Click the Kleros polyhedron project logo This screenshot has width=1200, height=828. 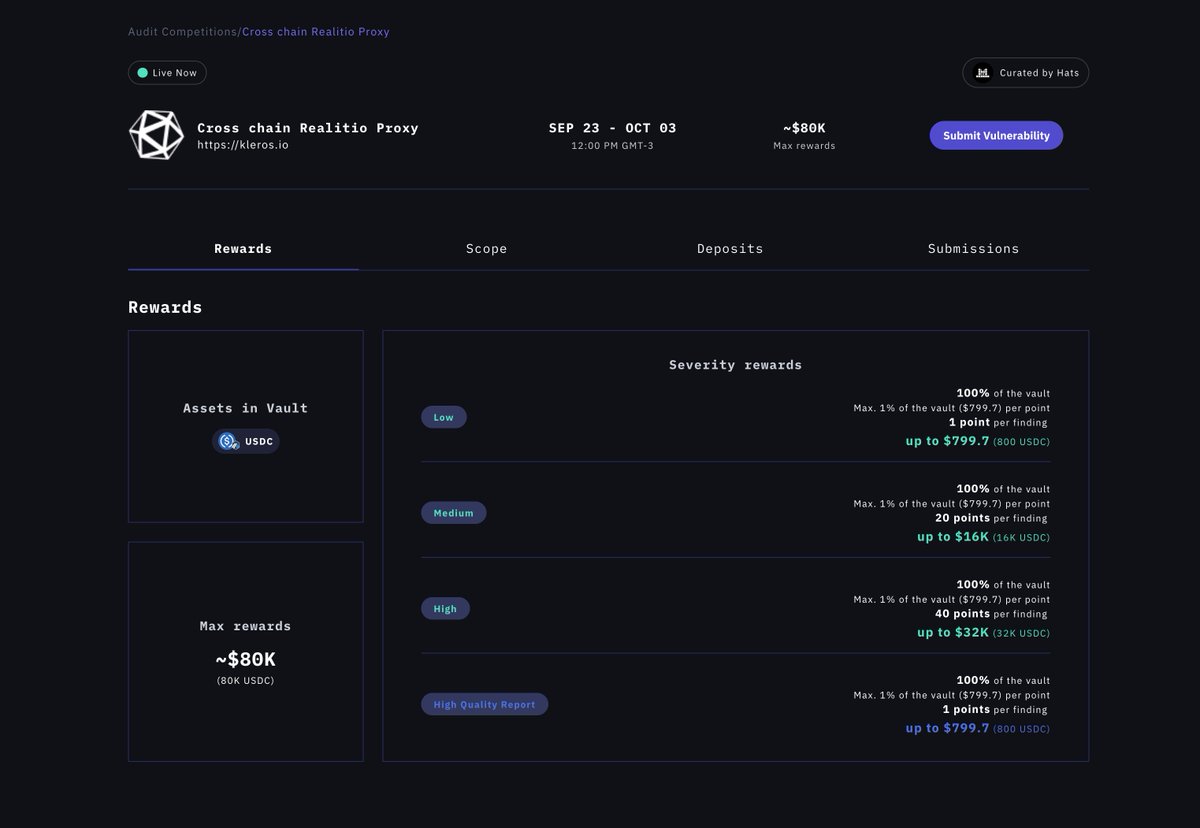coord(156,135)
